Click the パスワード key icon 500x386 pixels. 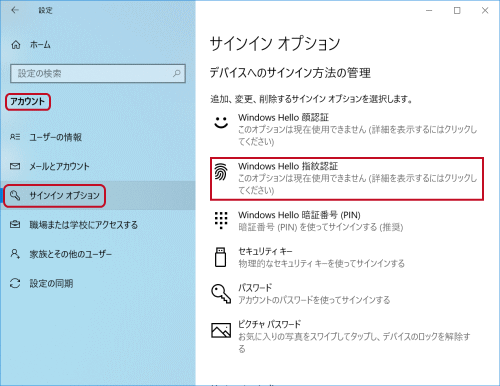pos(221,293)
